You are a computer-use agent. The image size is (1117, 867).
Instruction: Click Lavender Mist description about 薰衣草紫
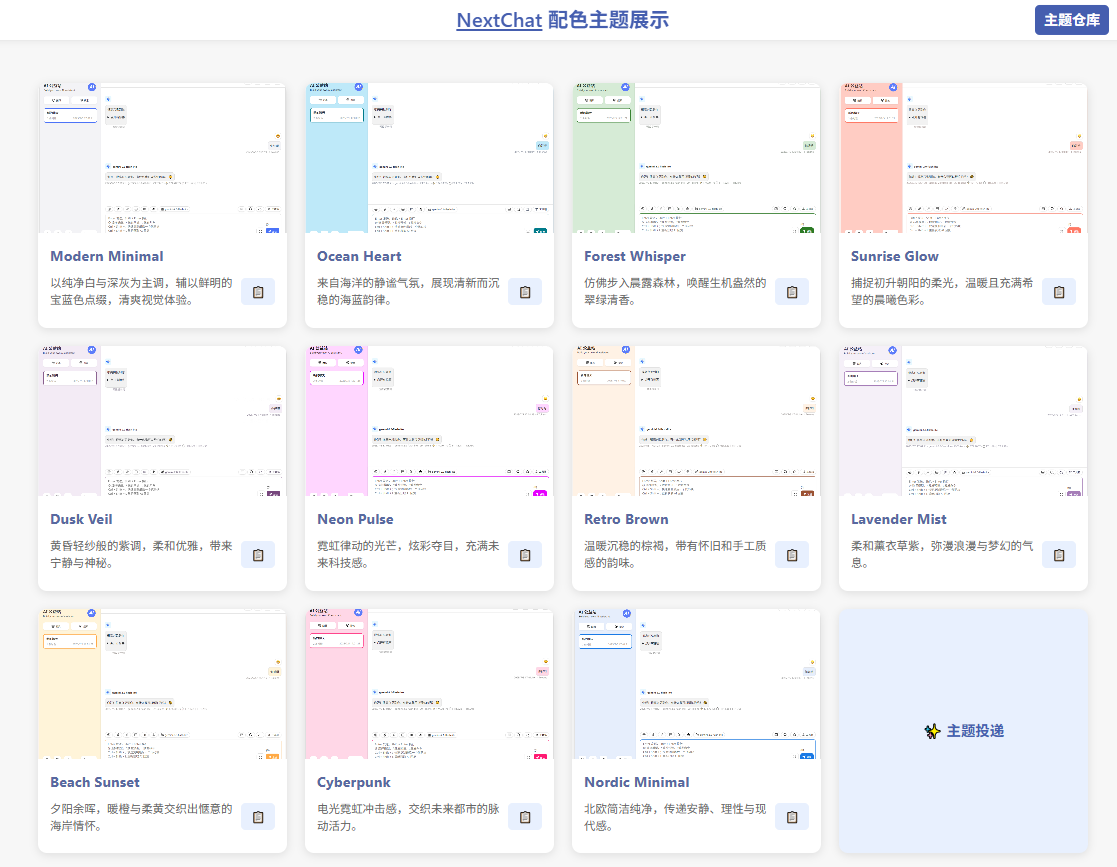[x=942, y=554]
